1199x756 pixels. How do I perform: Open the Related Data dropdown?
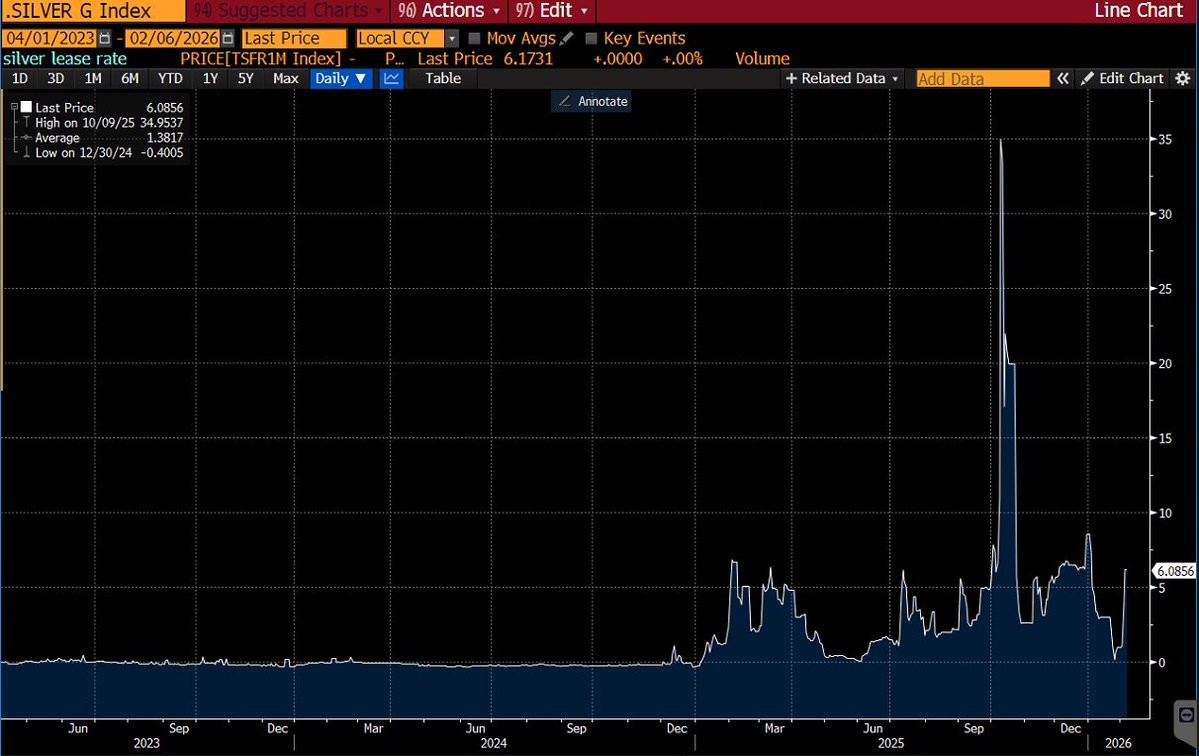pos(894,78)
